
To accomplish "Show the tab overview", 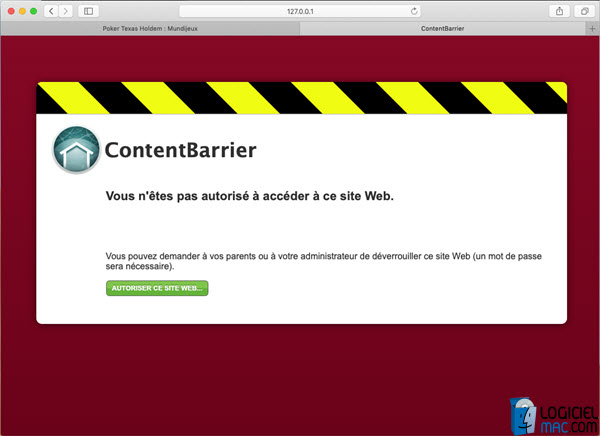I will coord(584,10).
